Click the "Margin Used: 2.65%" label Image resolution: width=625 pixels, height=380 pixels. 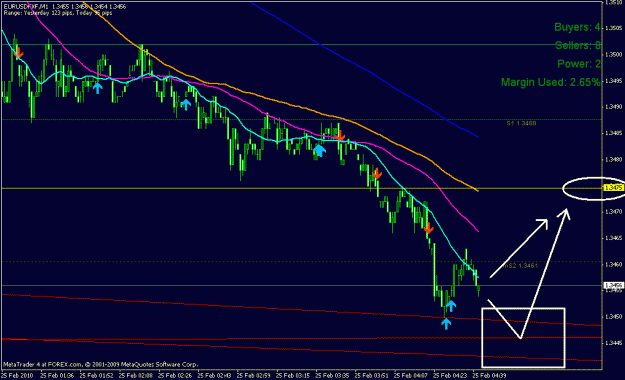coord(550,82)
